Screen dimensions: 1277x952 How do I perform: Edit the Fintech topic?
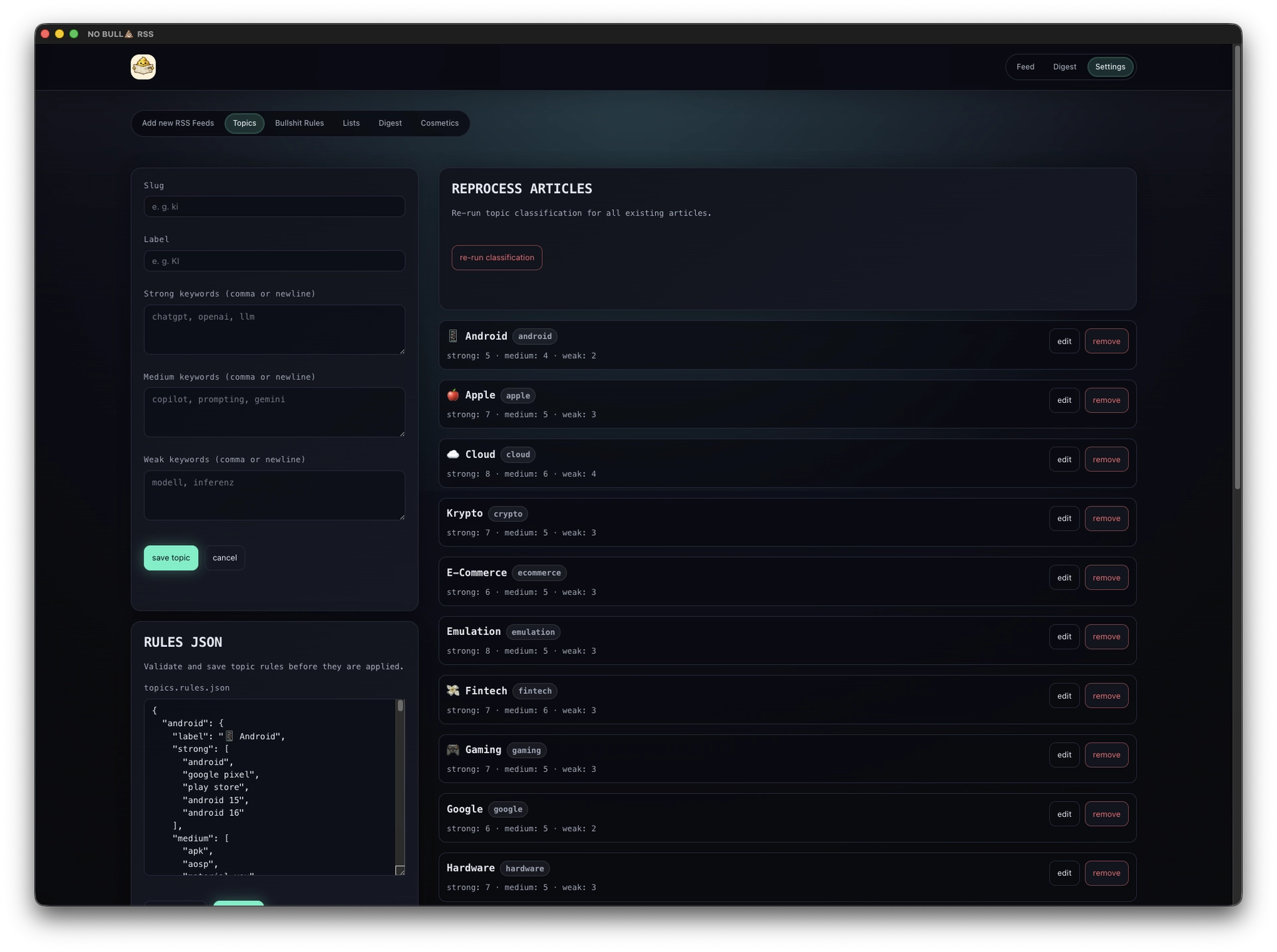coord(1064,696)
